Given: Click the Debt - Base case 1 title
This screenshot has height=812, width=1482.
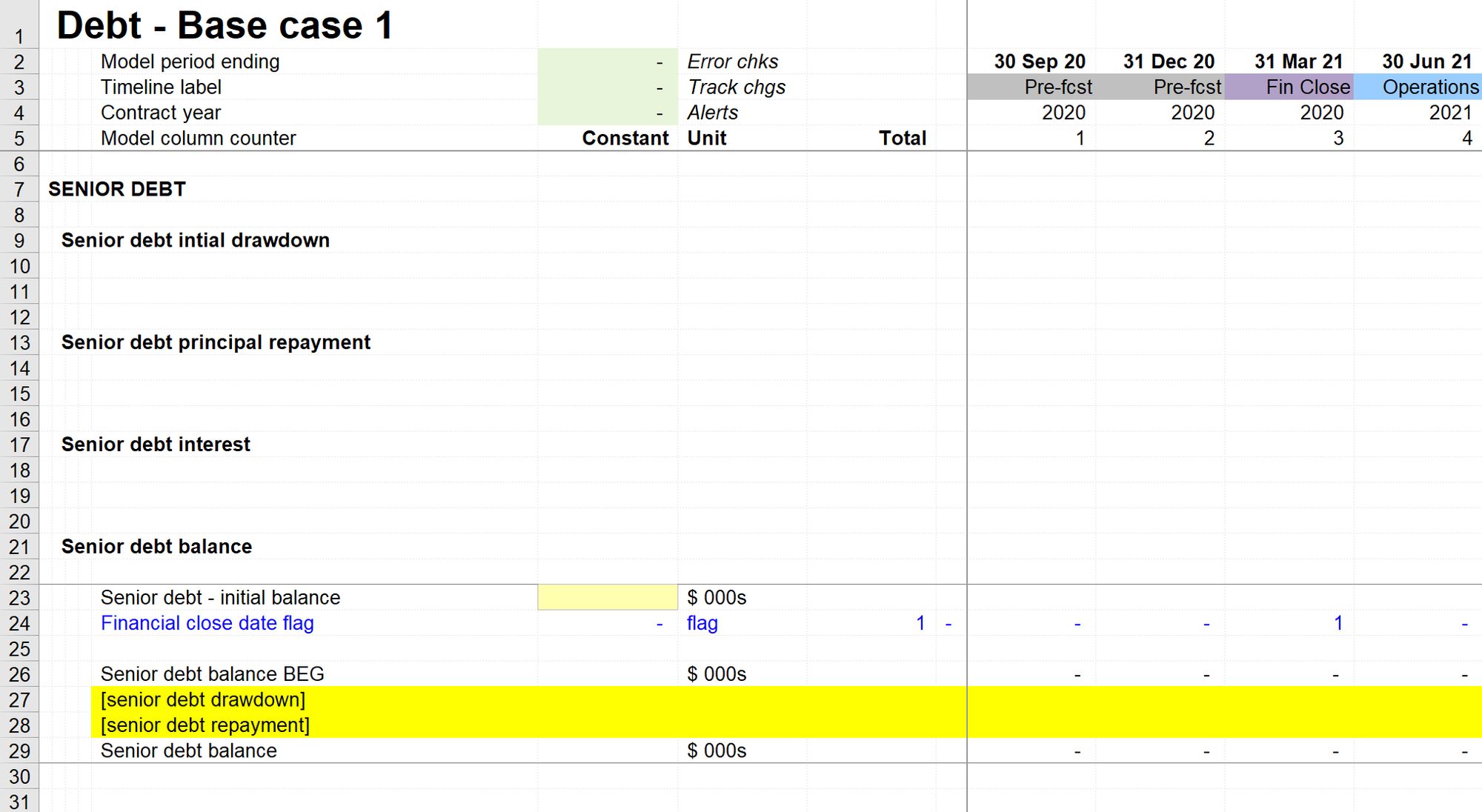Looking at the screenshot, I should click(225, 25).
